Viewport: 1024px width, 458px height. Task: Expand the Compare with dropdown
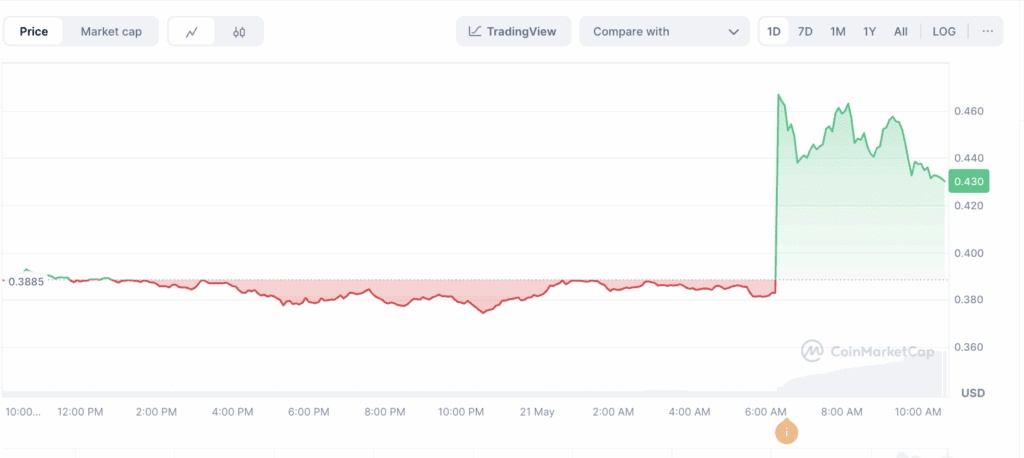coord(664,31)
